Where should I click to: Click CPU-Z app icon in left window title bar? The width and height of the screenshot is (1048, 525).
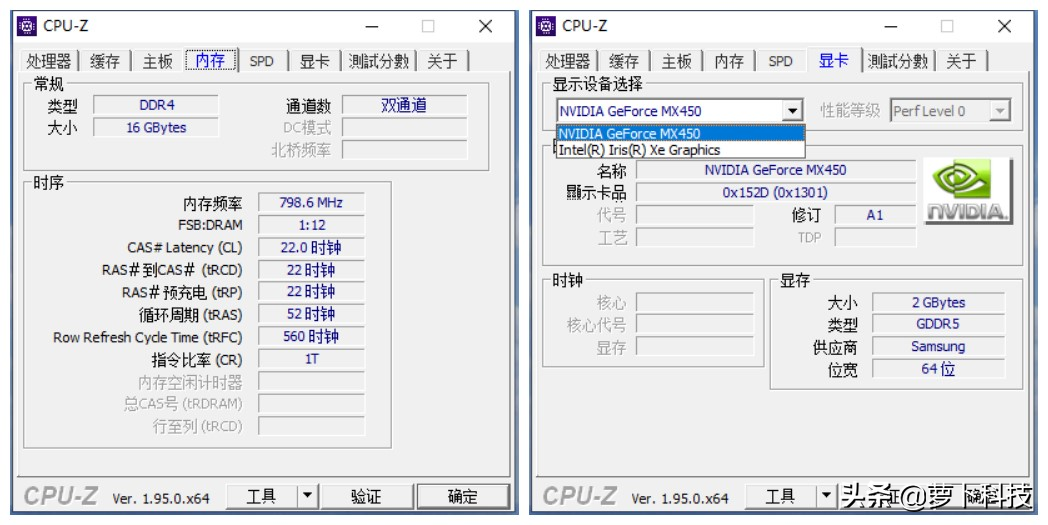(x=27, y=26)
